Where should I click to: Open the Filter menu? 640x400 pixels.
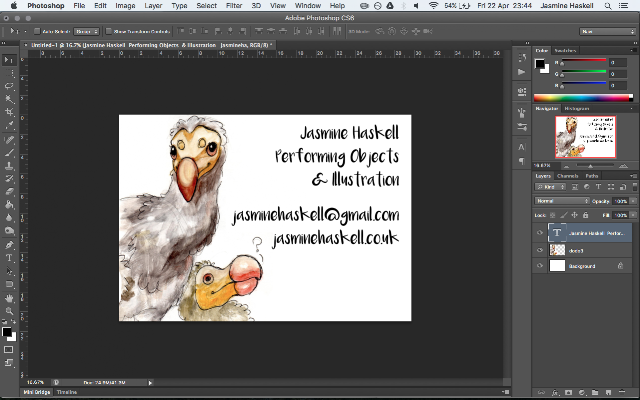click(234, 6)
